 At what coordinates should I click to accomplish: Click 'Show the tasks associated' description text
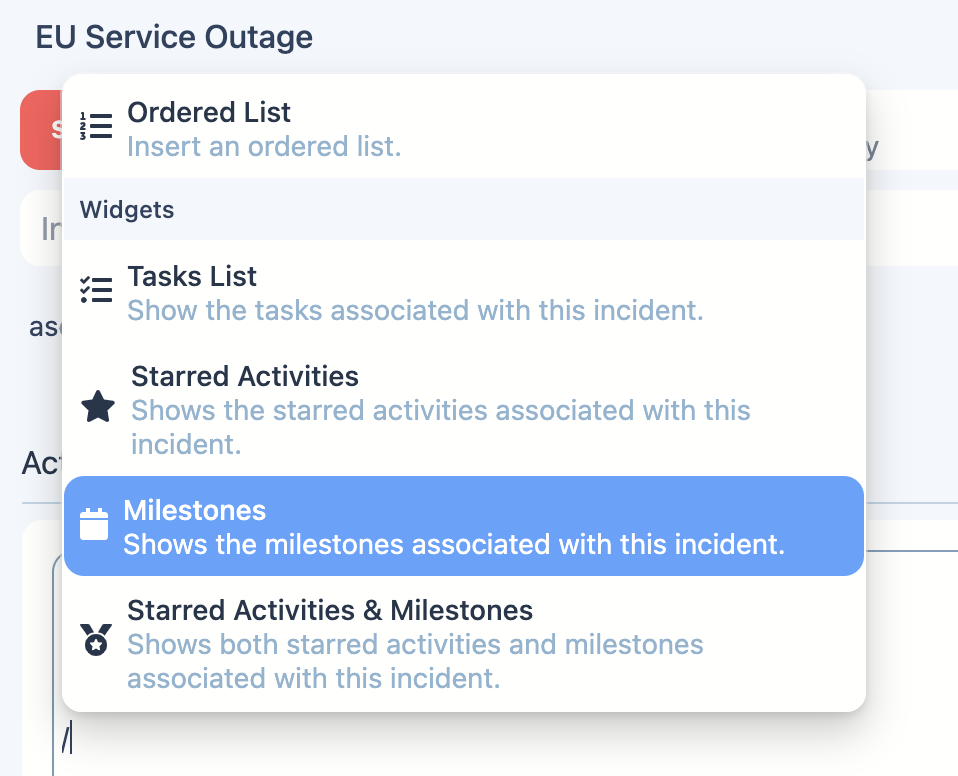[x=415, y=310]
